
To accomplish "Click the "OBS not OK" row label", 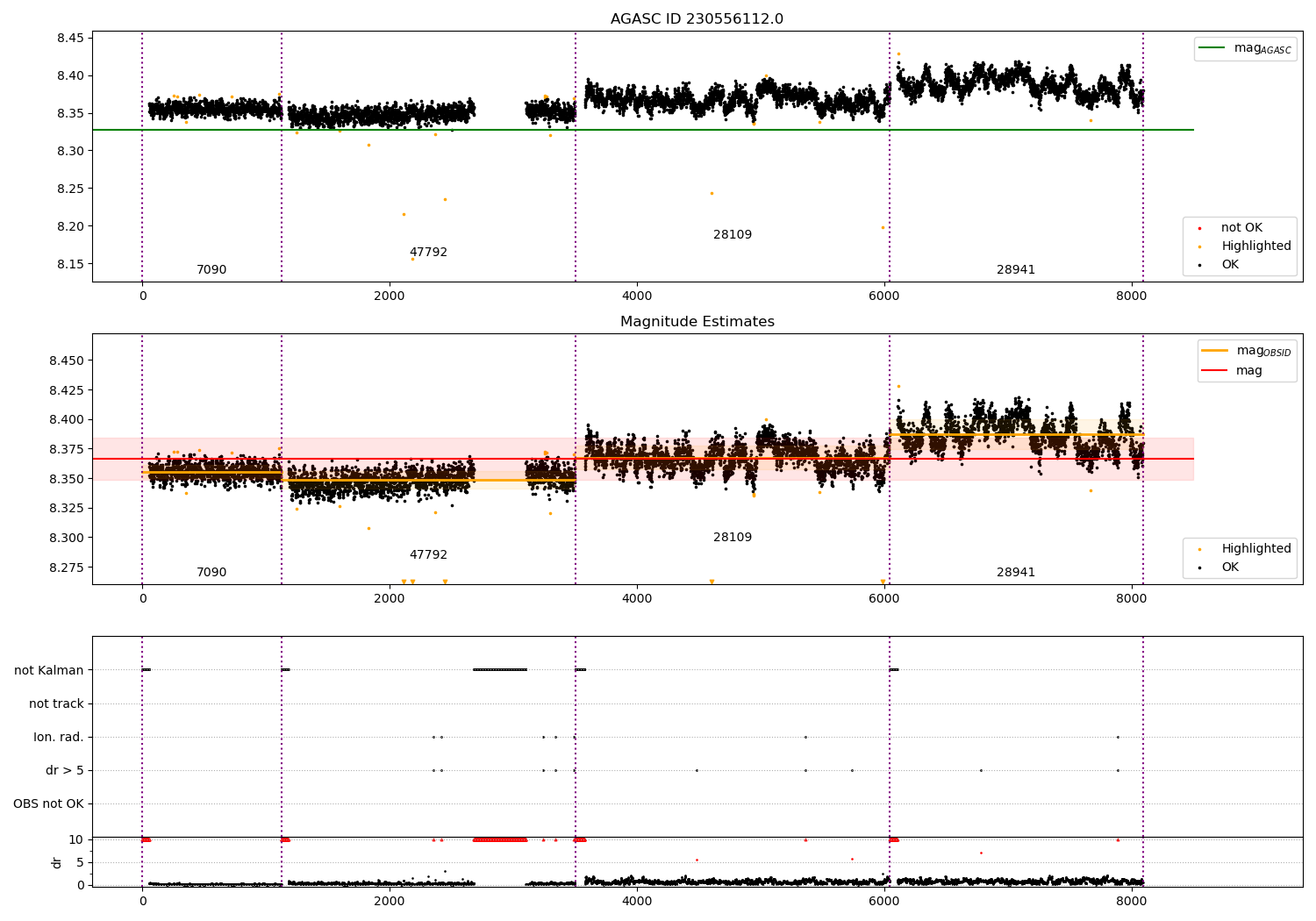I will (x=48, y=804).
